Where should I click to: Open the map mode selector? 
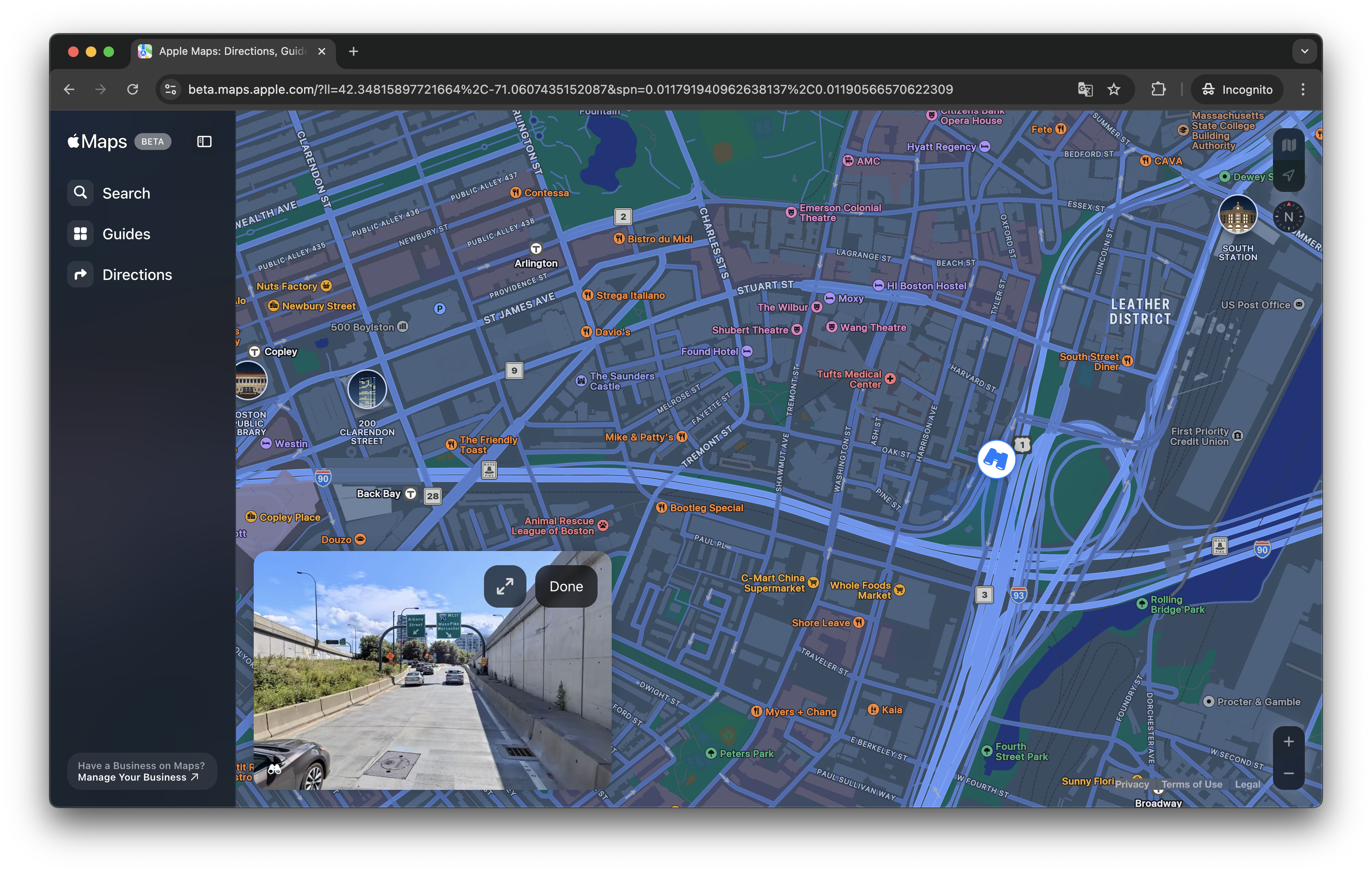coord(1288,145)
